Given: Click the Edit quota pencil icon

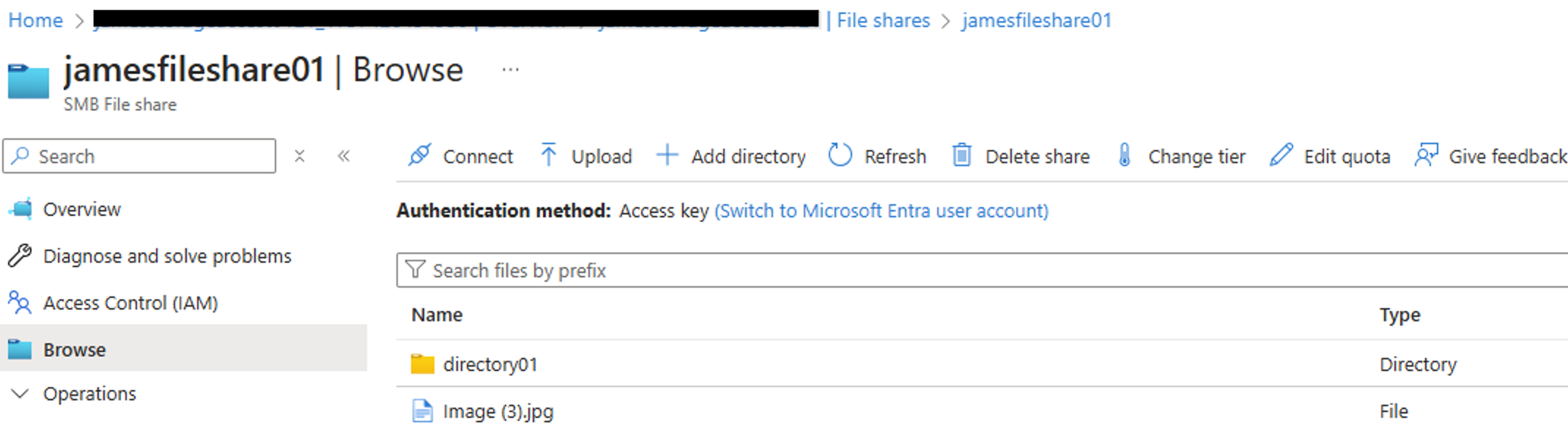Looking at the screenshot, I should point(1281,155).
